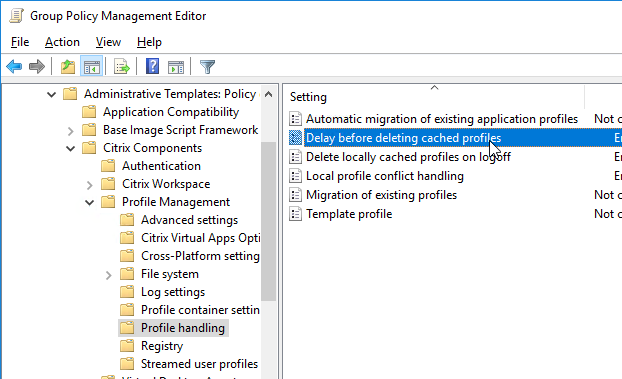This screenshot has height=379, width=622.
Task: Collapse the Administrative Templates node
Action: point(51,94)
